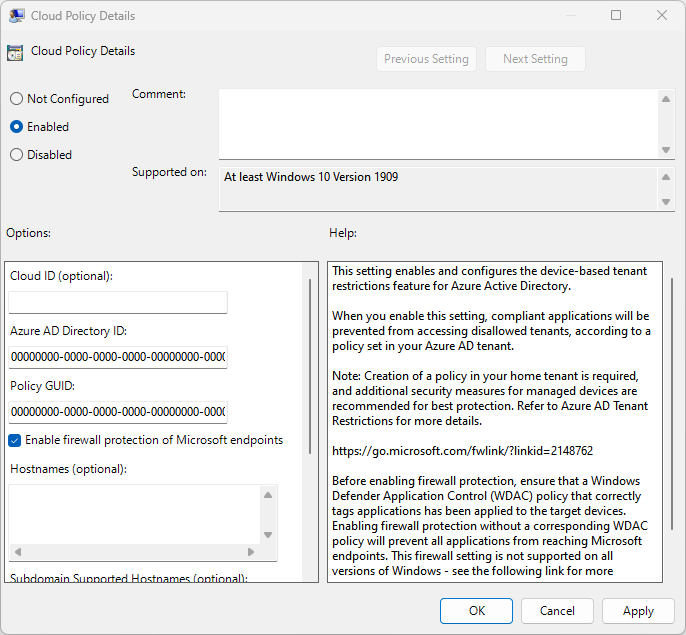Select the Not Configured radio button
The height and width of the screenshot is (635, 686).
[16, 99]
